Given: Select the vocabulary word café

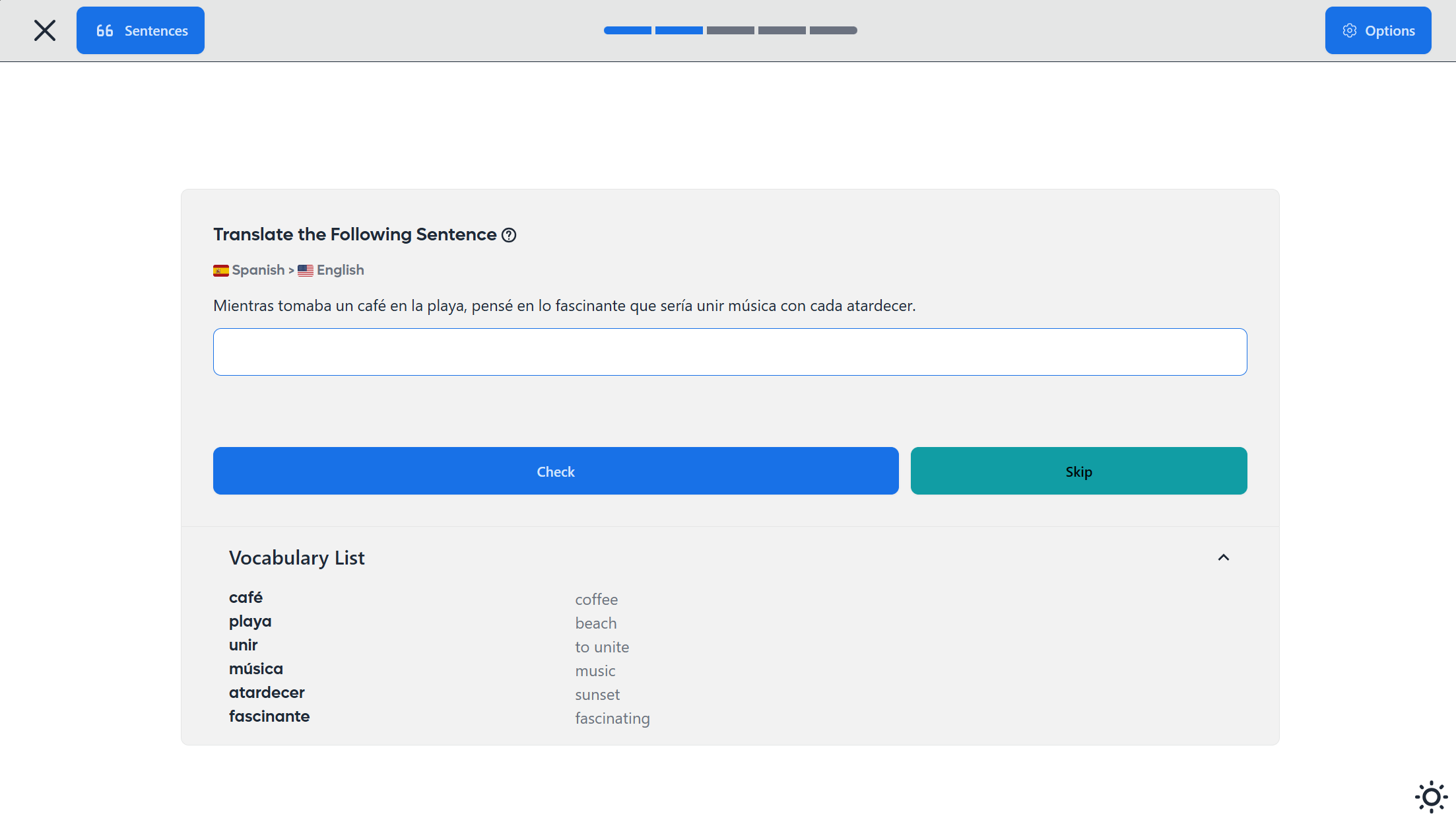Looking at the screenshot, I should (246, 598).
